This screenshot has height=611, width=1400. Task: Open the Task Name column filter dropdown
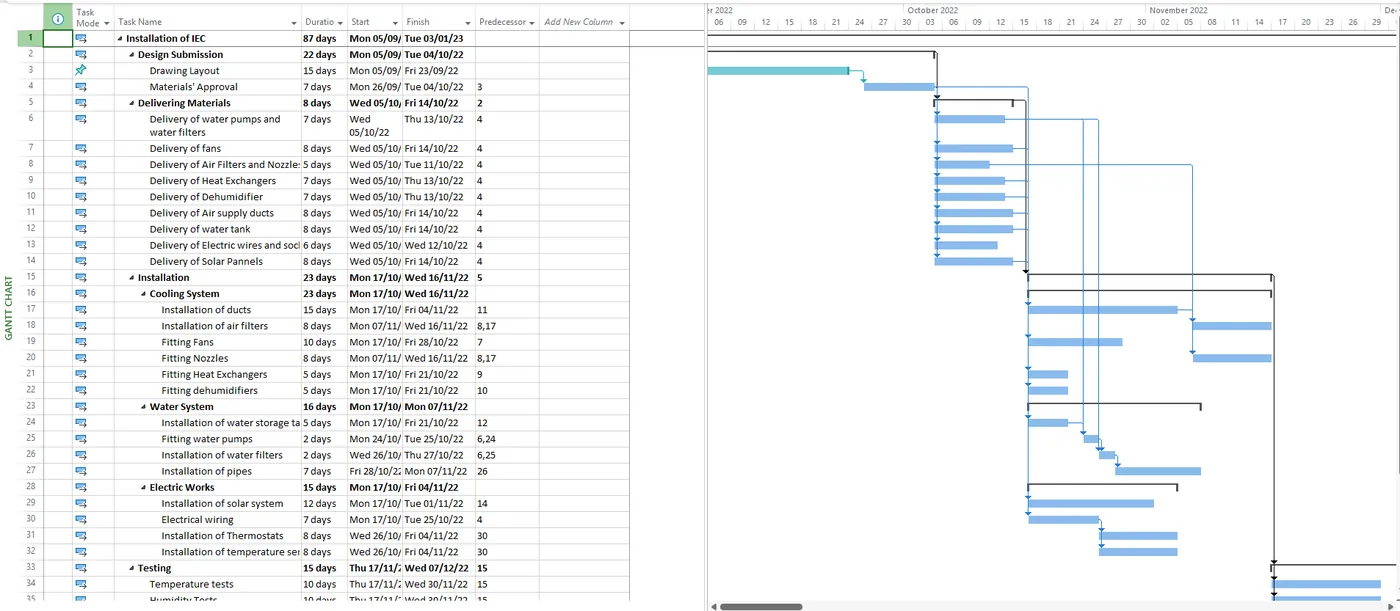[294, 23]
